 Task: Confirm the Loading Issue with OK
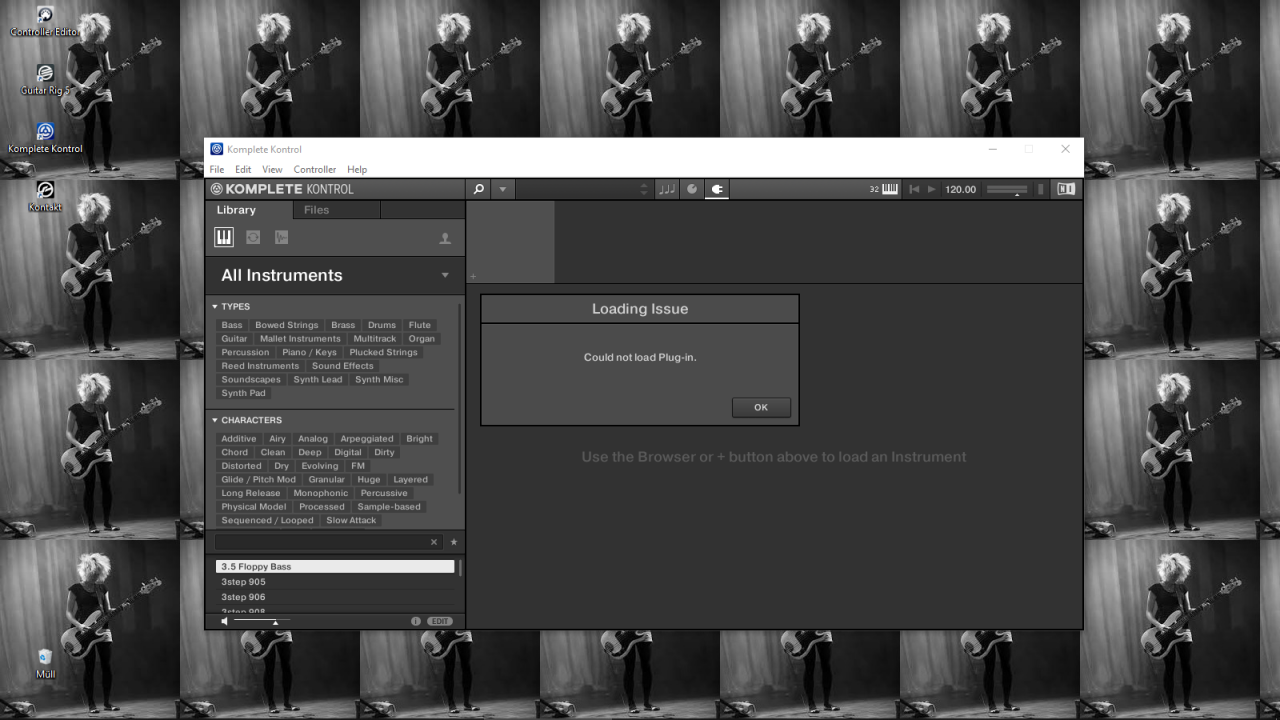761,407
